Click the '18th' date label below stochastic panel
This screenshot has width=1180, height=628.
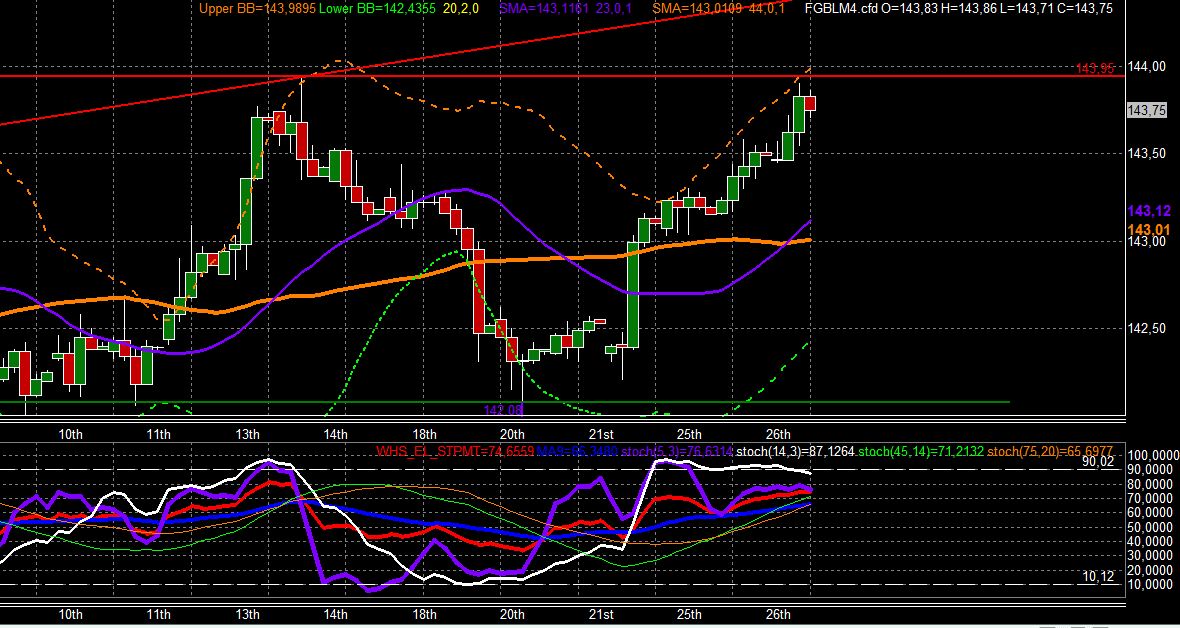[424, 614]
